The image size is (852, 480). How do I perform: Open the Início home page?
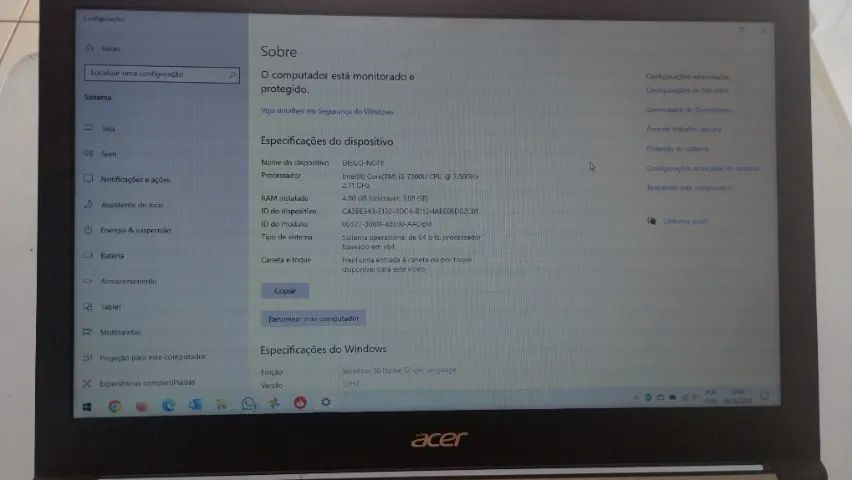coord(103,48)
